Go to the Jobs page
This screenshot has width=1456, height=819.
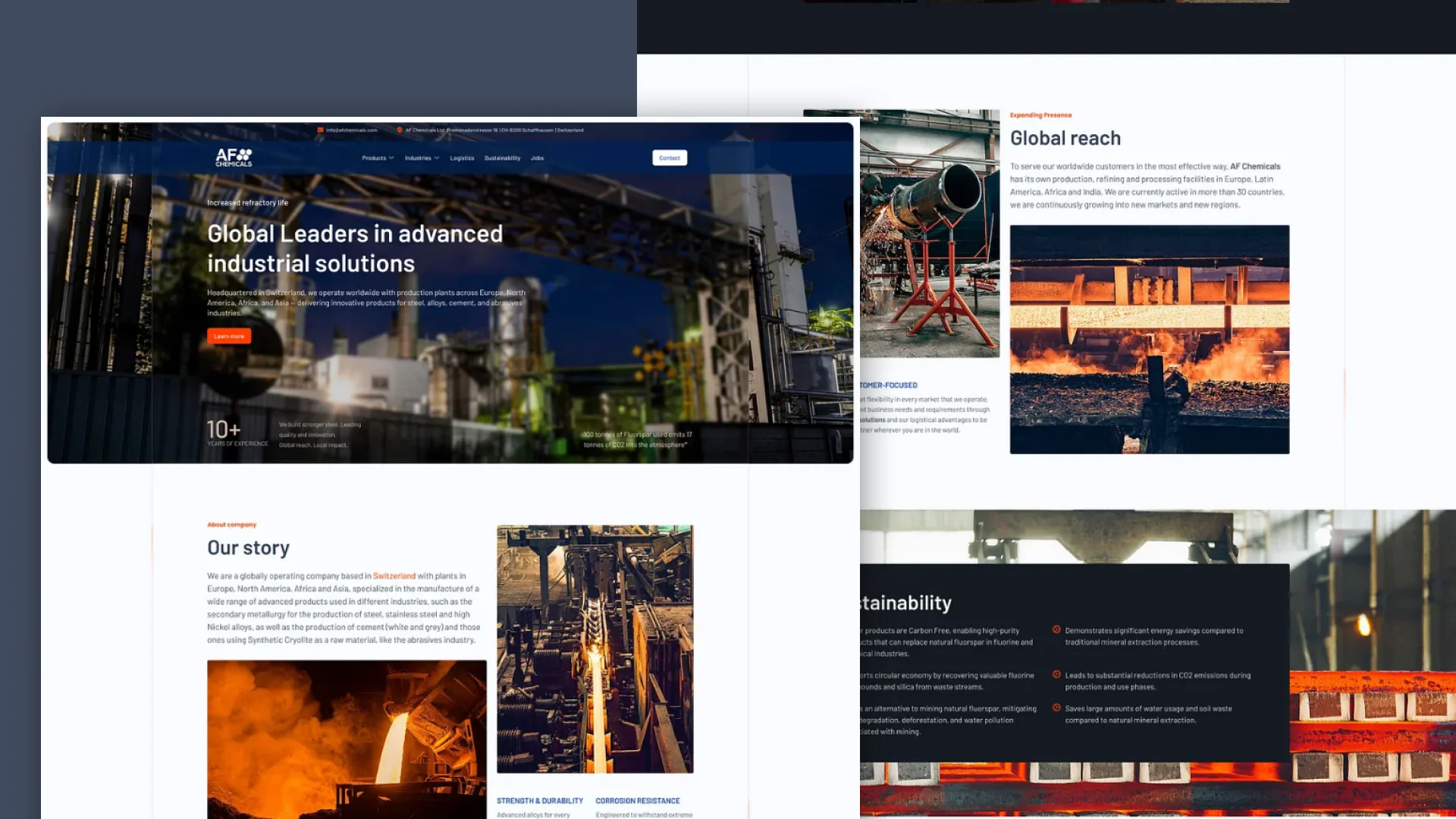pos(537,158)
